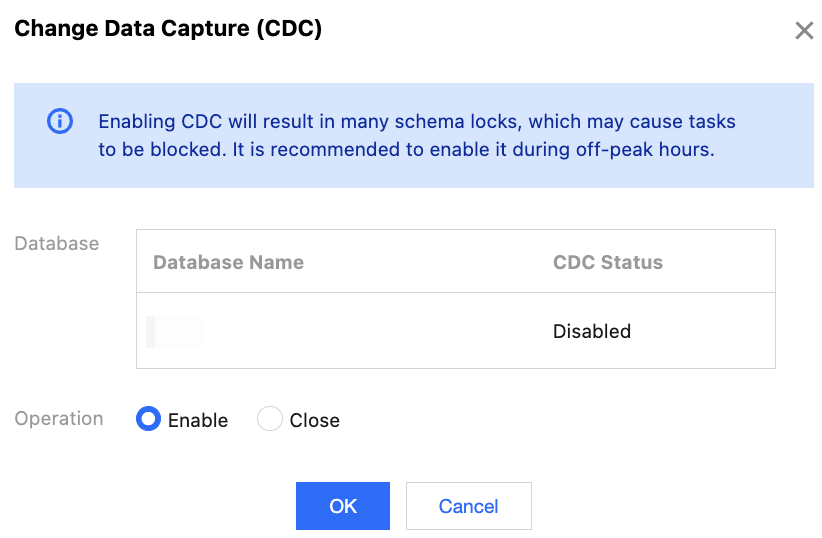
Task: Select the blurred database name cell
Action: point(173,331)
